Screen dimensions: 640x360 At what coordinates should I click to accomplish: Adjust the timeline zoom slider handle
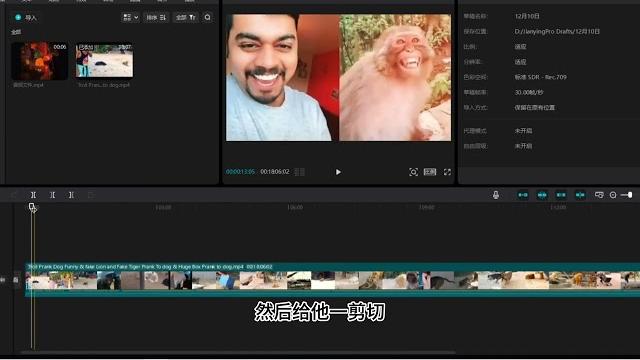630,195
